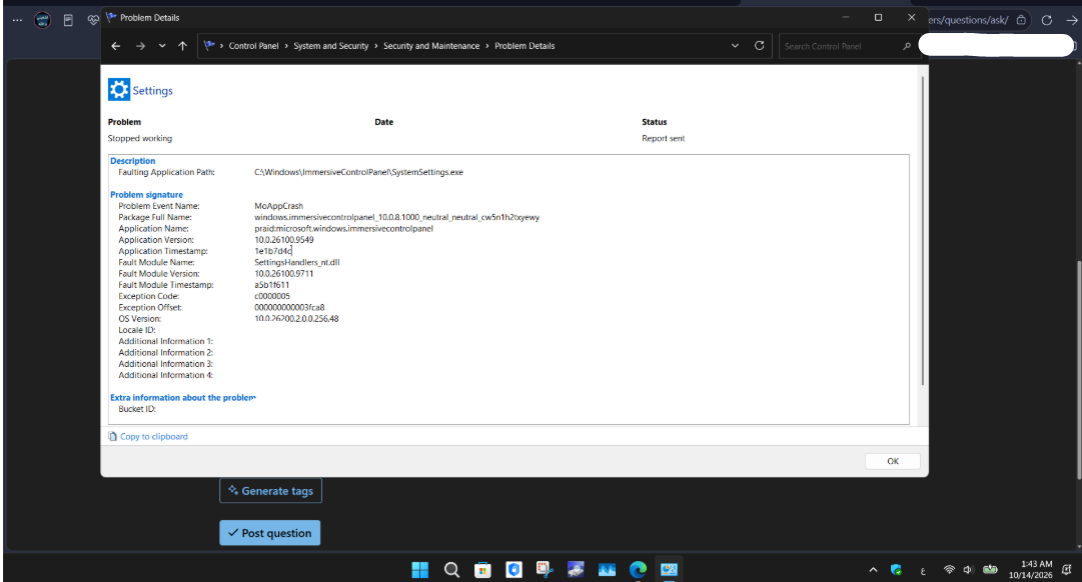This screenshot has height=582, width=1082.
Task: Open Microsoft Edge from the taskbar
Action: pyautogui.click(x=638, y=570)
